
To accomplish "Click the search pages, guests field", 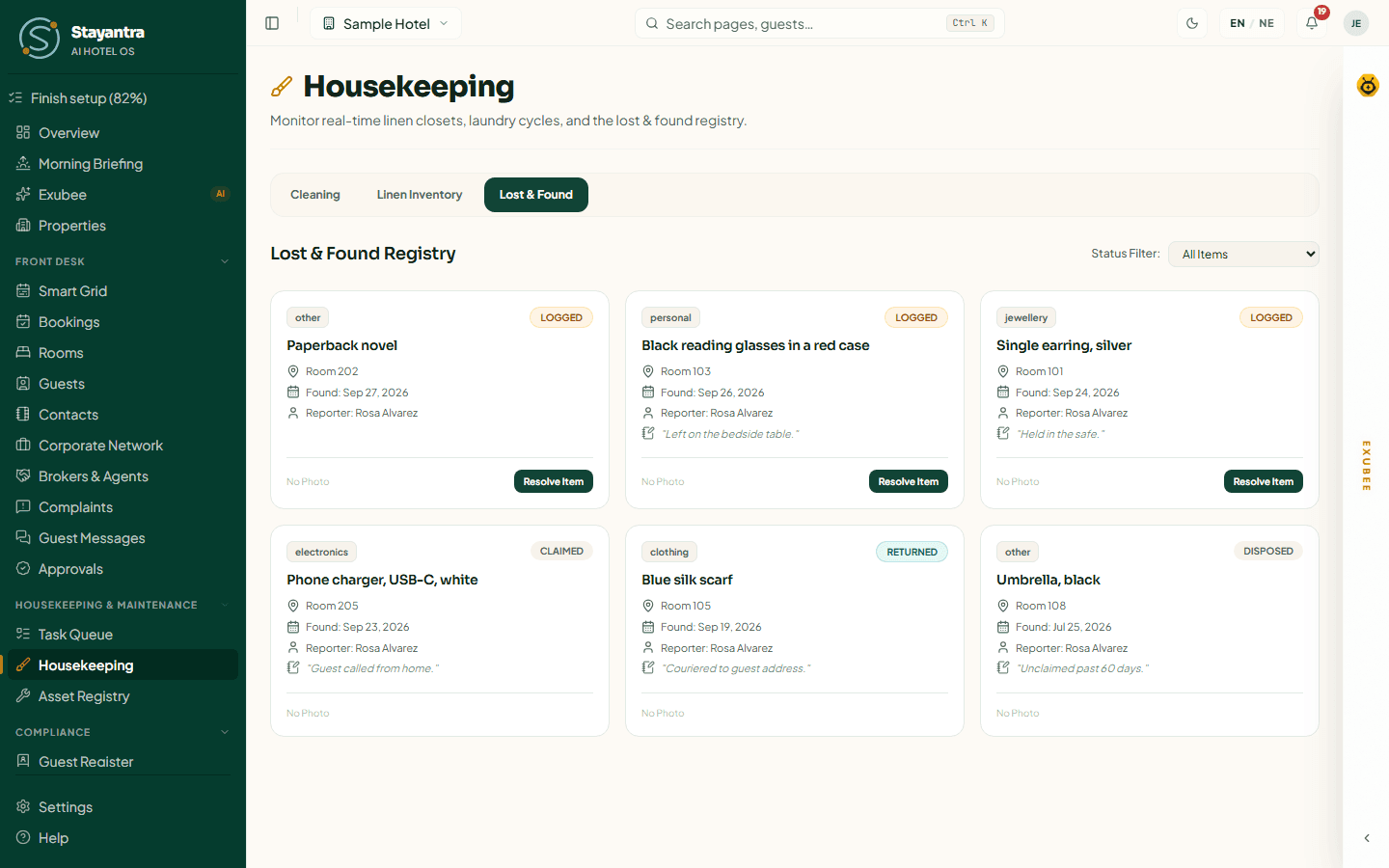I will pos(820,23).
